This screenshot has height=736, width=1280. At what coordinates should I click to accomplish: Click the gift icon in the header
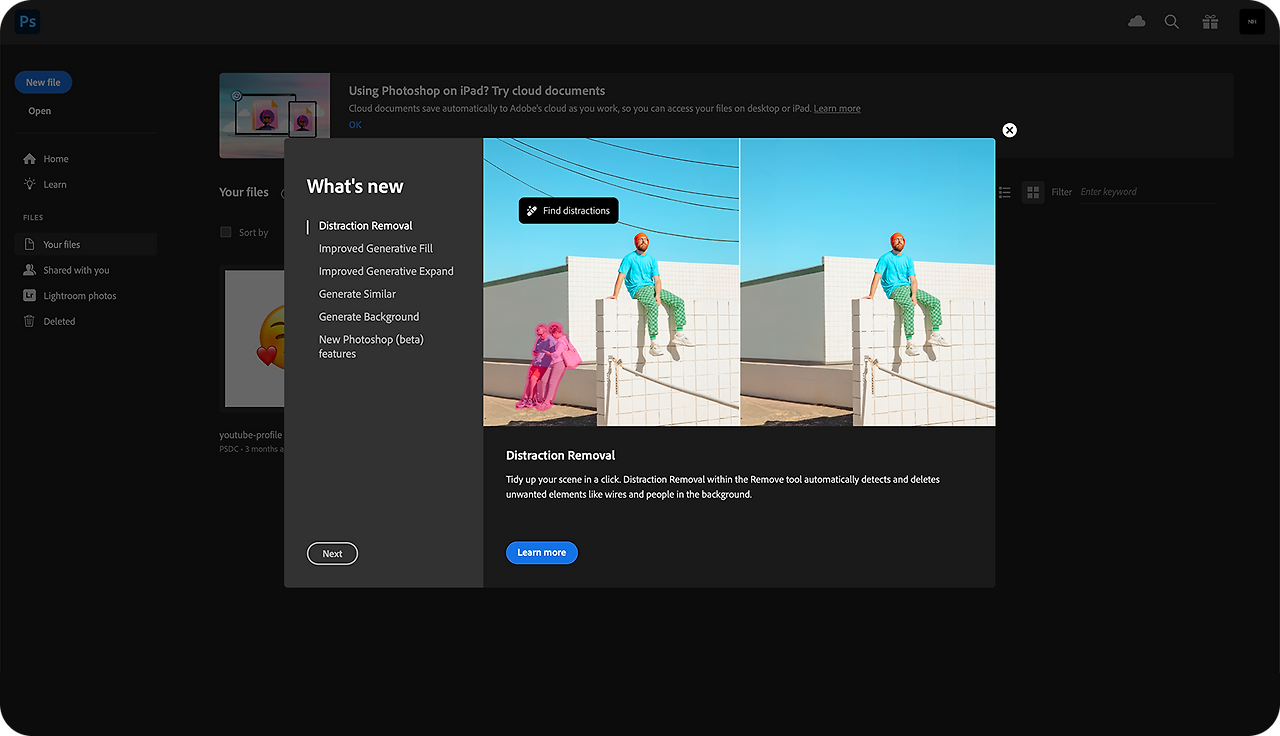pos(1210,22)
